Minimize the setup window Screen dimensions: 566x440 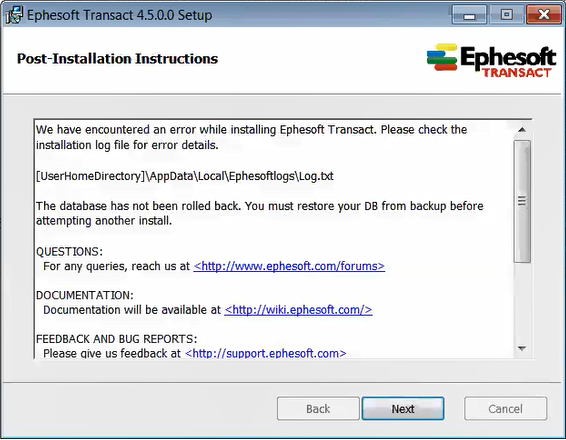(469, 15)
